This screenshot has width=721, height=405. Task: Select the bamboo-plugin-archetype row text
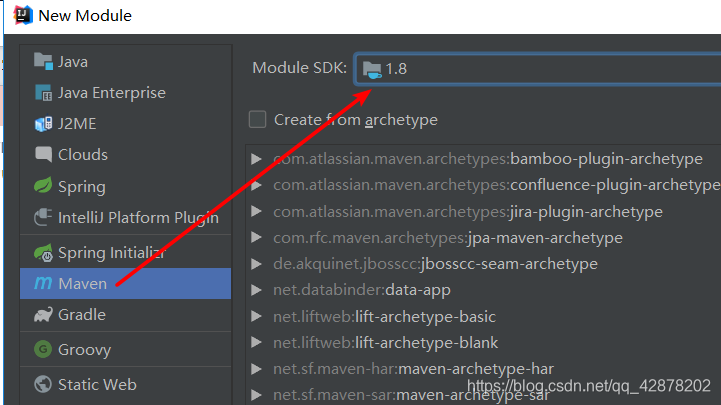[x=488, y=159]
